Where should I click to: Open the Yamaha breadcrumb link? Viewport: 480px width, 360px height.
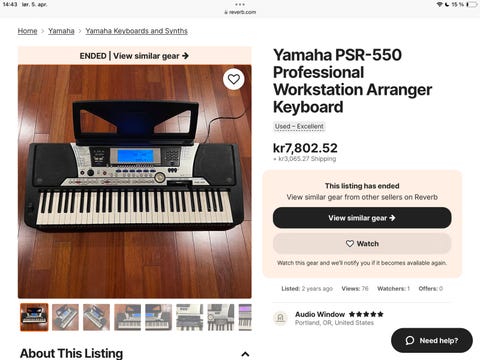61,31
